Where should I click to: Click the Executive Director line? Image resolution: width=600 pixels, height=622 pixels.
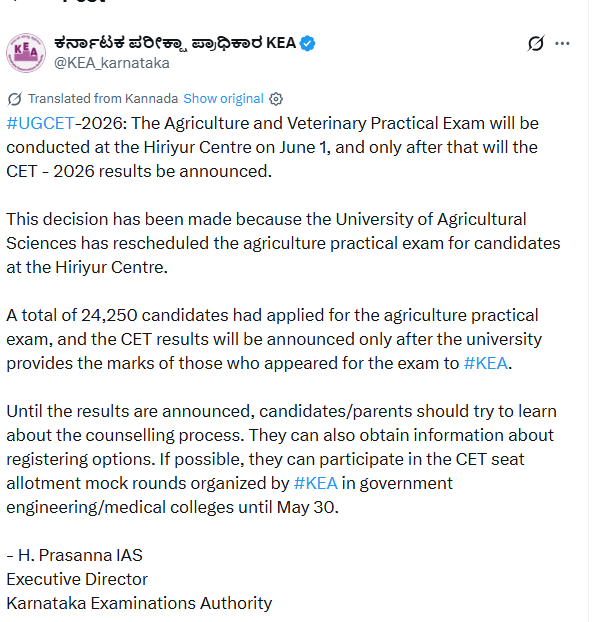77,580
